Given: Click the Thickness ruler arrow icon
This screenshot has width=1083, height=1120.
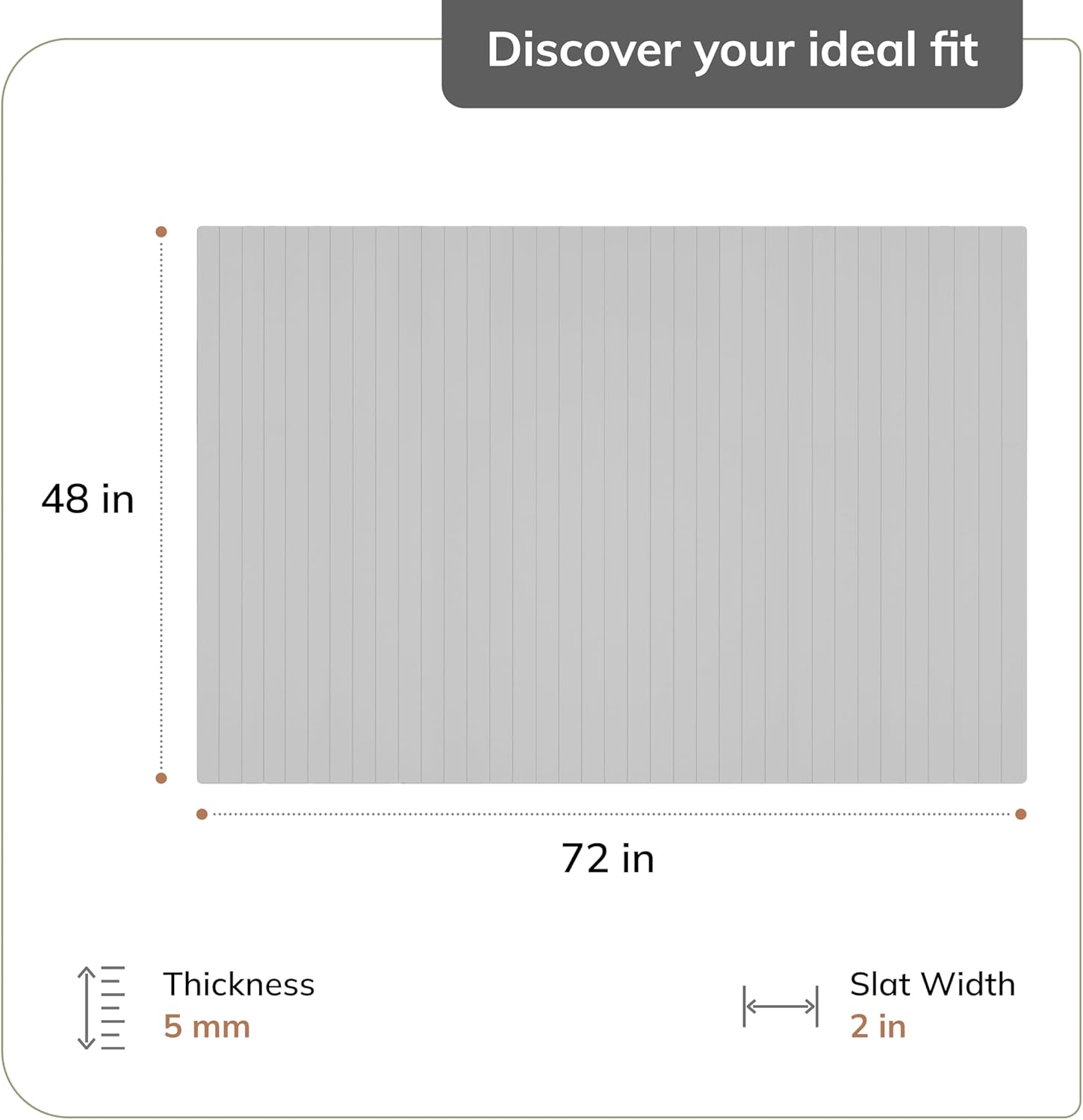Looking at the screenshot, I should click(x=101, y=1007).
